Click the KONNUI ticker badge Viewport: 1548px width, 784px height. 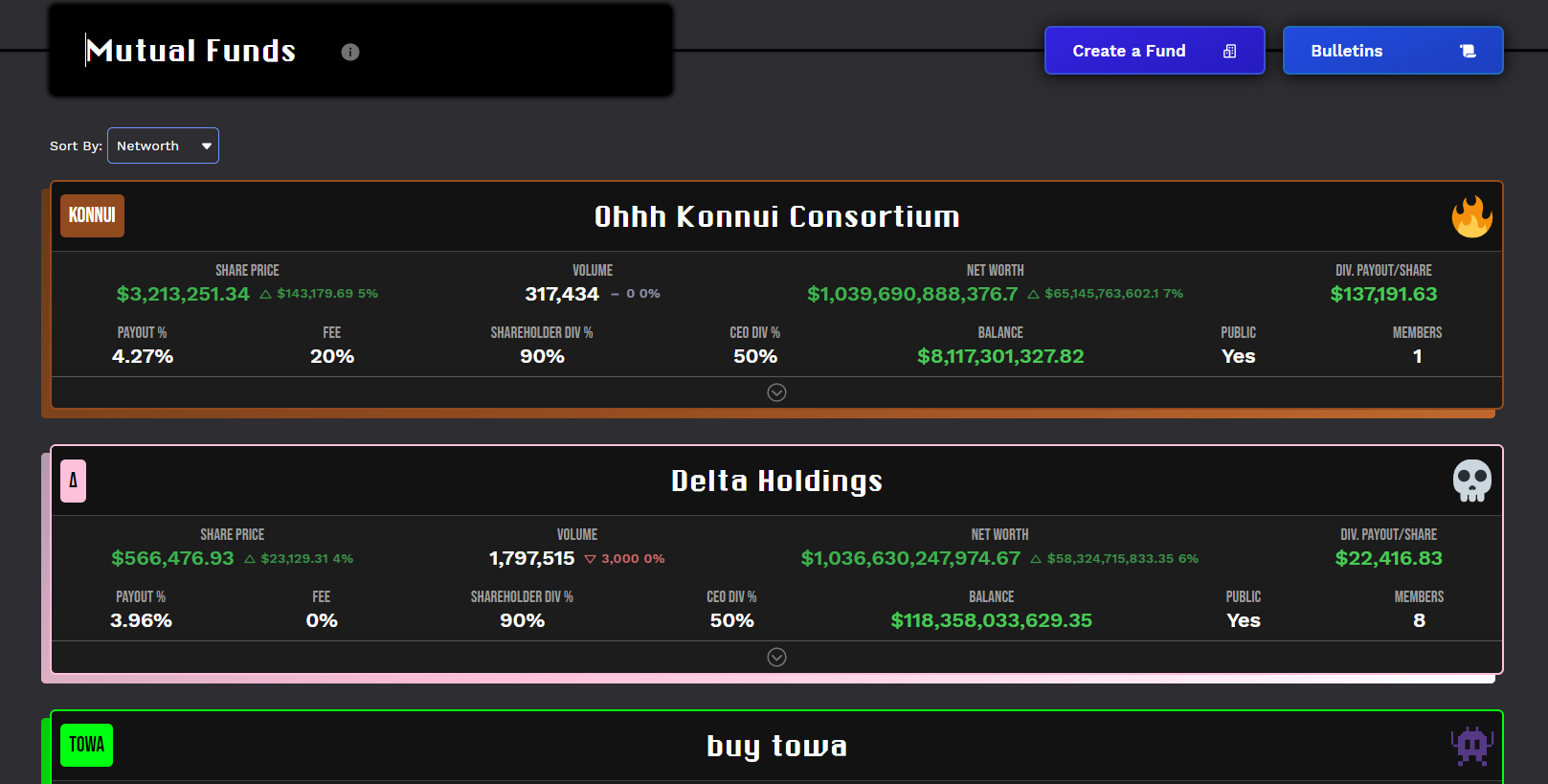92,215
